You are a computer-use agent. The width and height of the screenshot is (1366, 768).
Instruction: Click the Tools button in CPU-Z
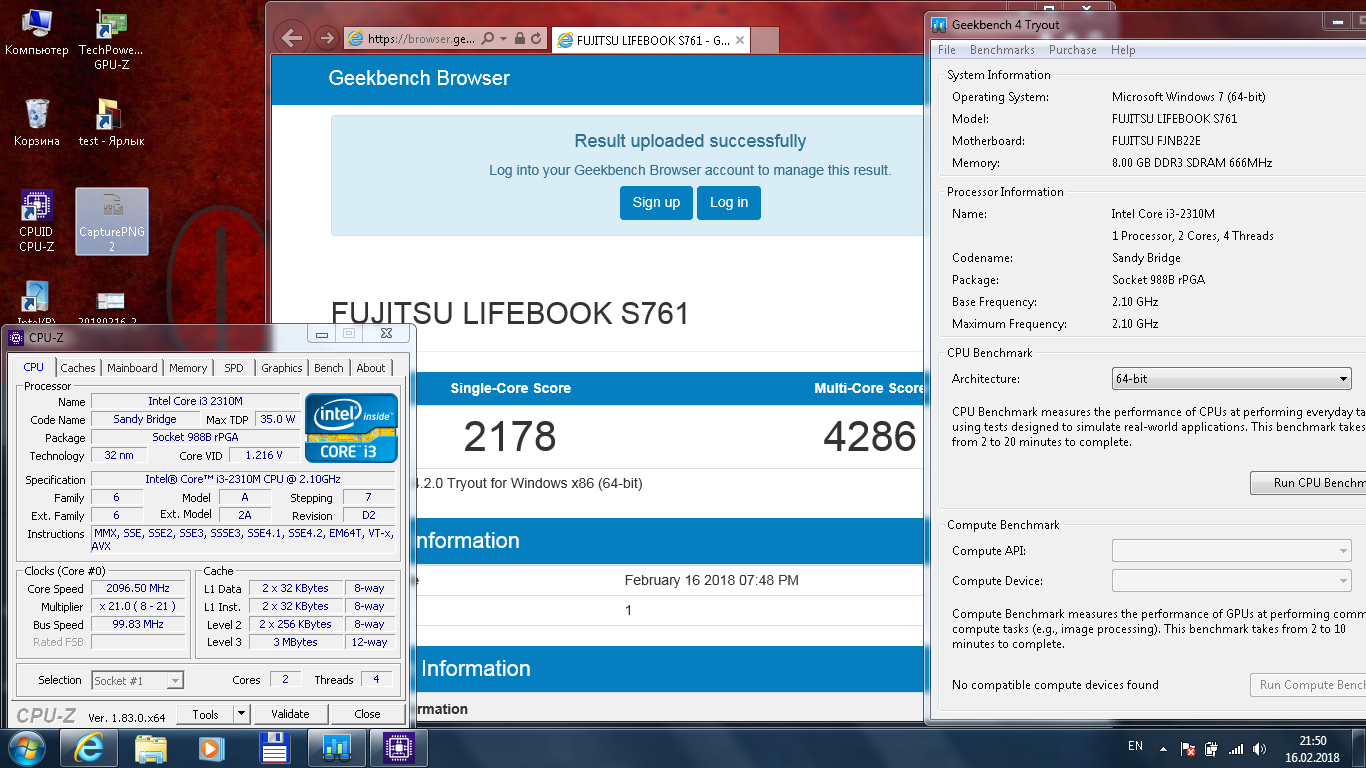(x=206, y=714)
